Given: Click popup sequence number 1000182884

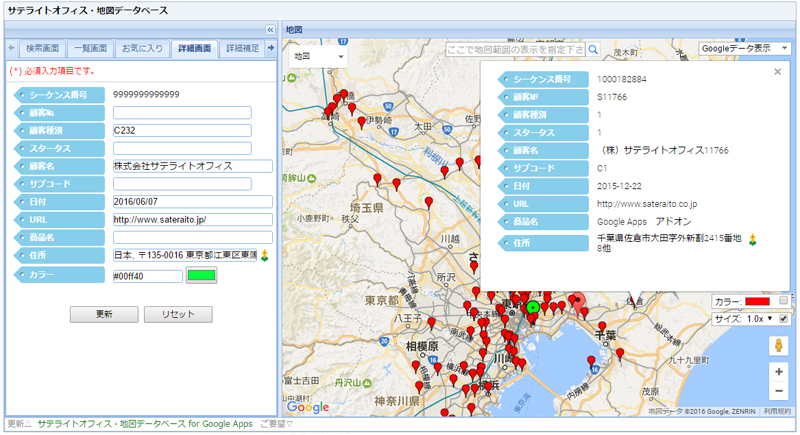Looking at the screenshot, I should pyautogui.click(x=621, y=79).
